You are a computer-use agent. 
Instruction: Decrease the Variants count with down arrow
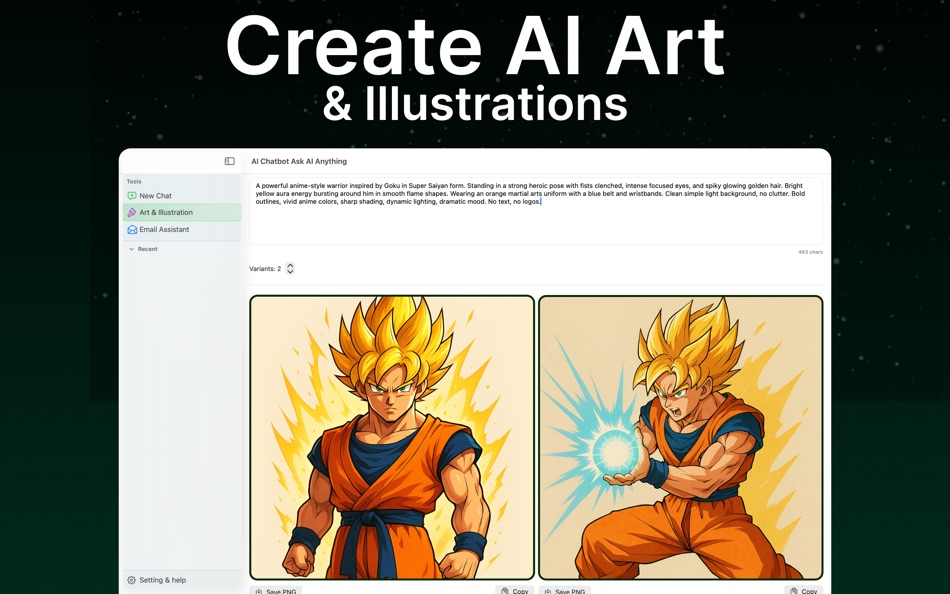[290, 272]
